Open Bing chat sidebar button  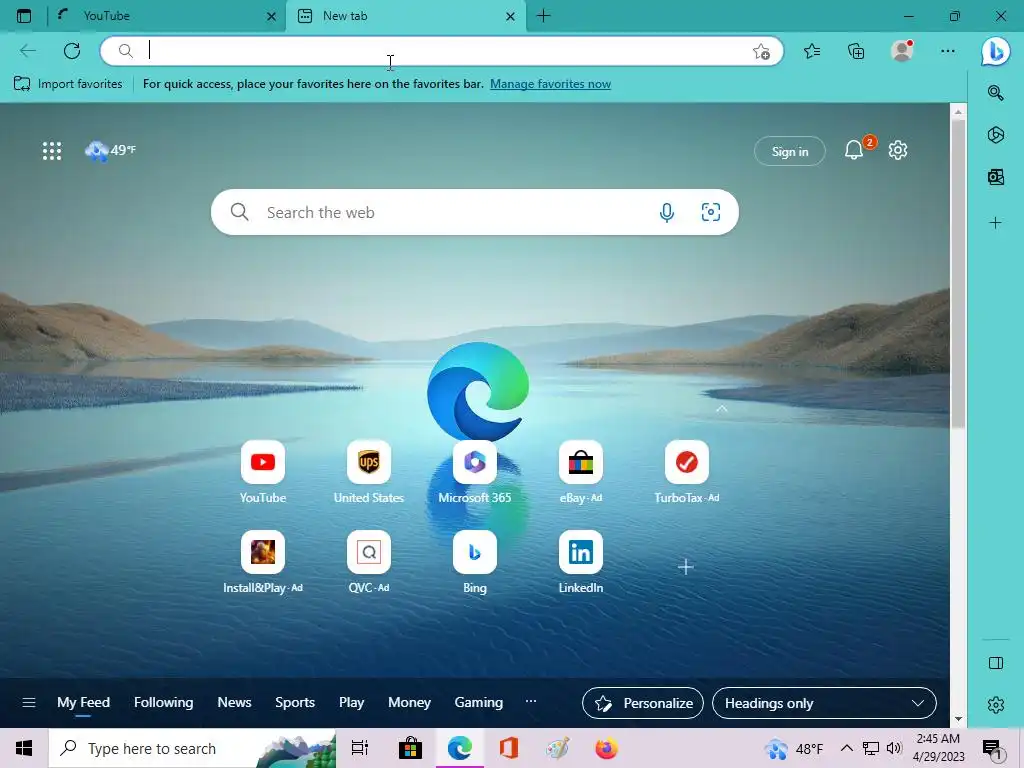click(995, 50)
